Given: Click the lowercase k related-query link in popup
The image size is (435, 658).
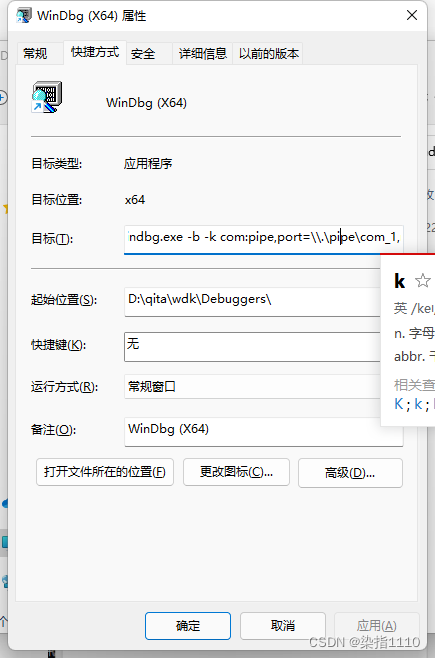Looking at the screenshot, I should tap(418, 404).
